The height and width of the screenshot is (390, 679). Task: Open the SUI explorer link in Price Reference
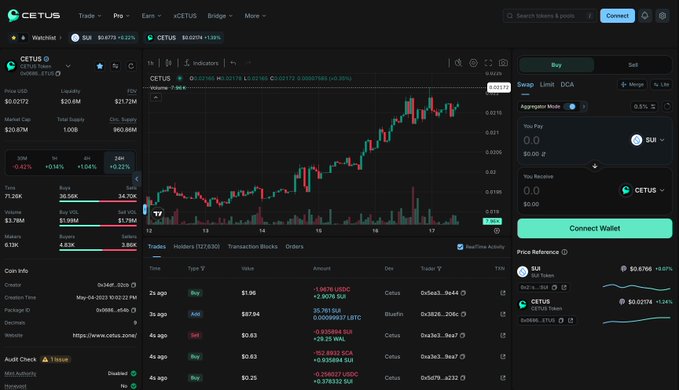[564, 287]
